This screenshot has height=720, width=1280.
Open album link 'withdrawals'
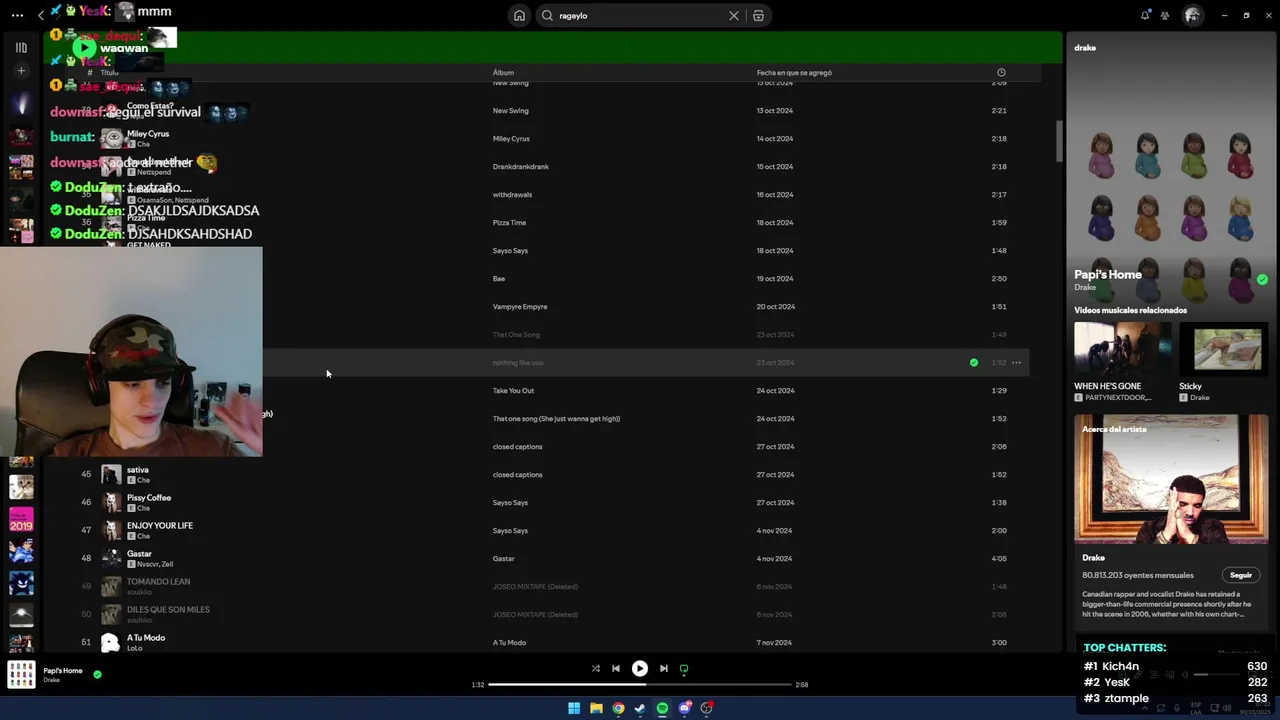[512, 195]
